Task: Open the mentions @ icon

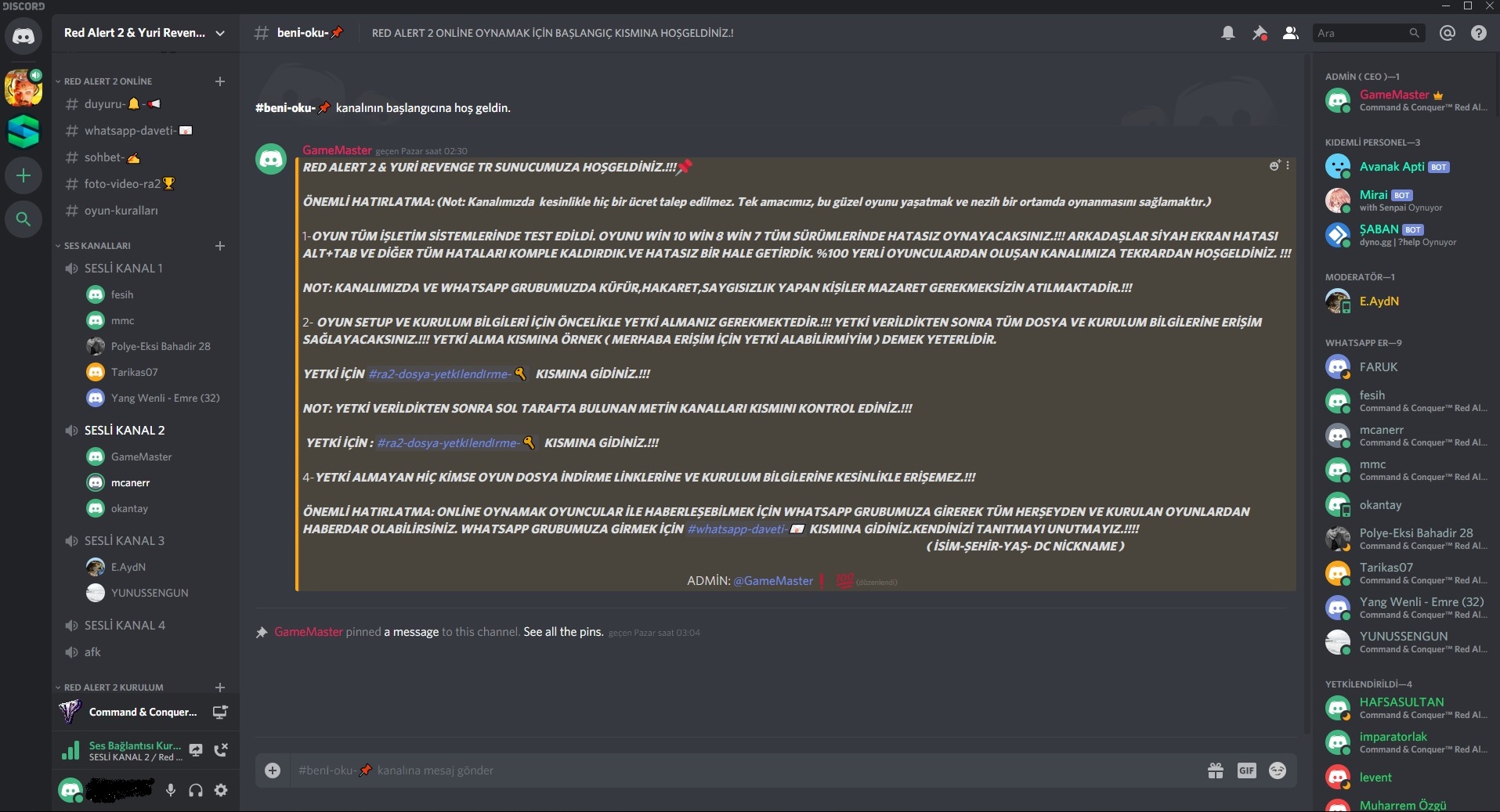Action: (x=1448, y=33)
